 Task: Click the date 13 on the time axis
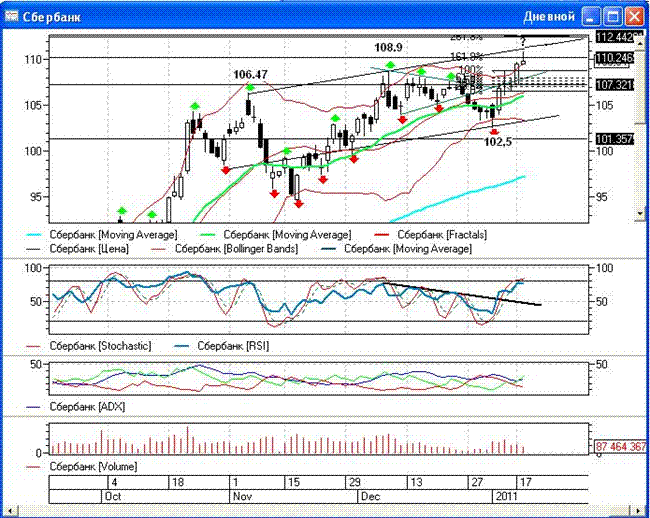click(416, 482)
